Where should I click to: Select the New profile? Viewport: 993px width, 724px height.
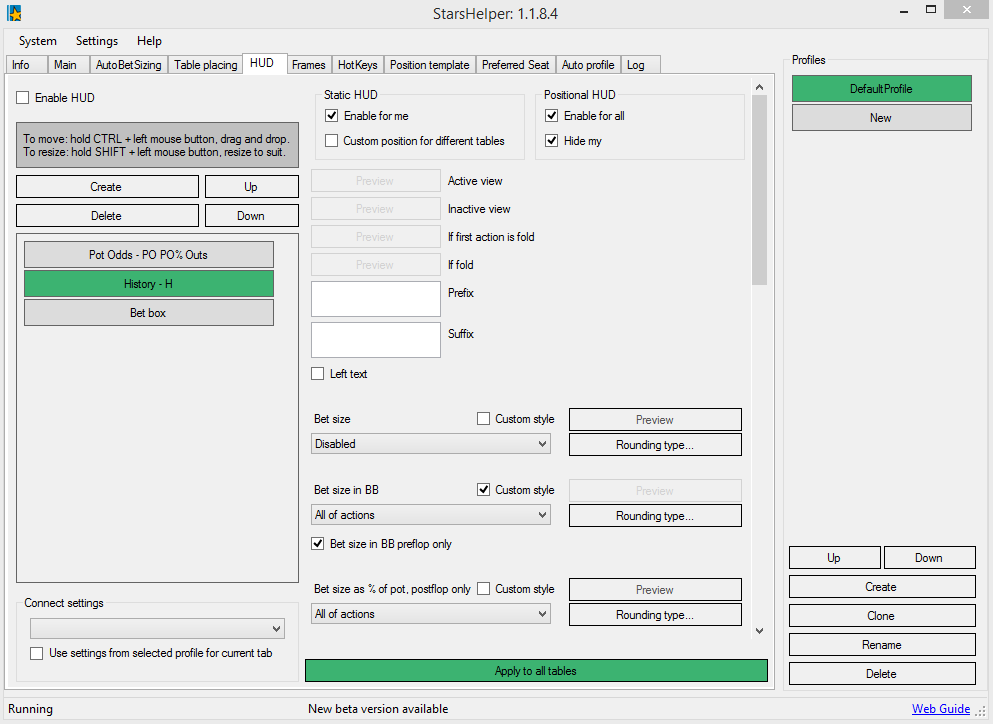point(882,118)
